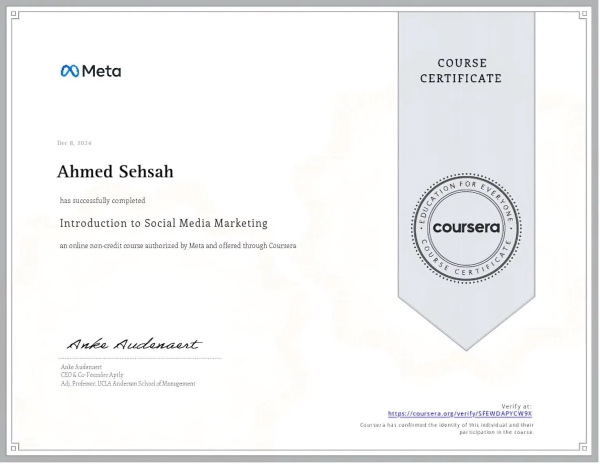
Task: Click the course title Introduction to Social Media Marketing
Action: click(x=164, y=223)
